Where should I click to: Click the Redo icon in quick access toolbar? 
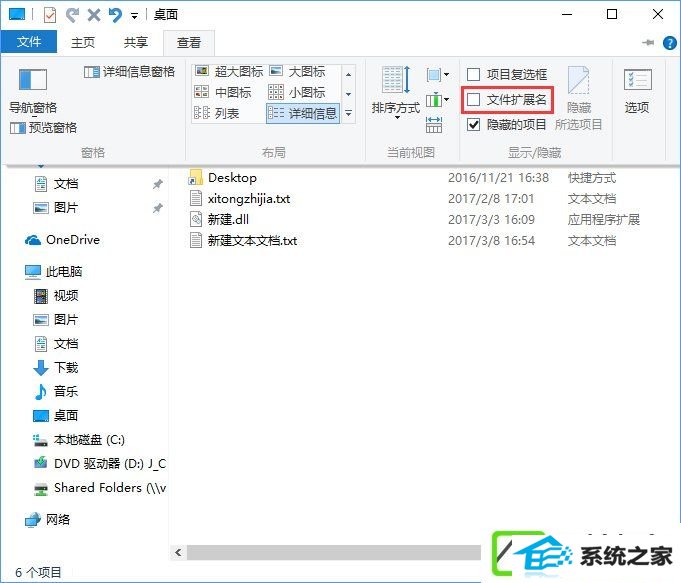pyautogui.click(x=72, y=15)
